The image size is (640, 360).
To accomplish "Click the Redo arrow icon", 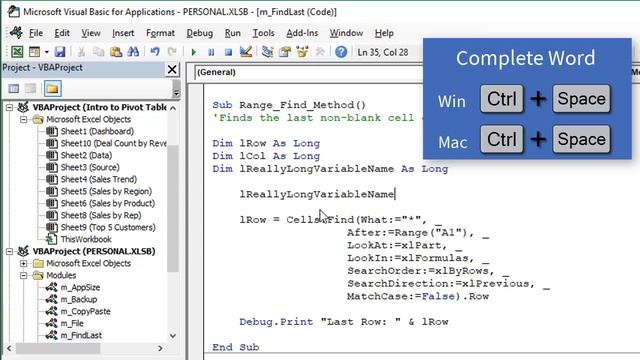I will click(172, 52).
